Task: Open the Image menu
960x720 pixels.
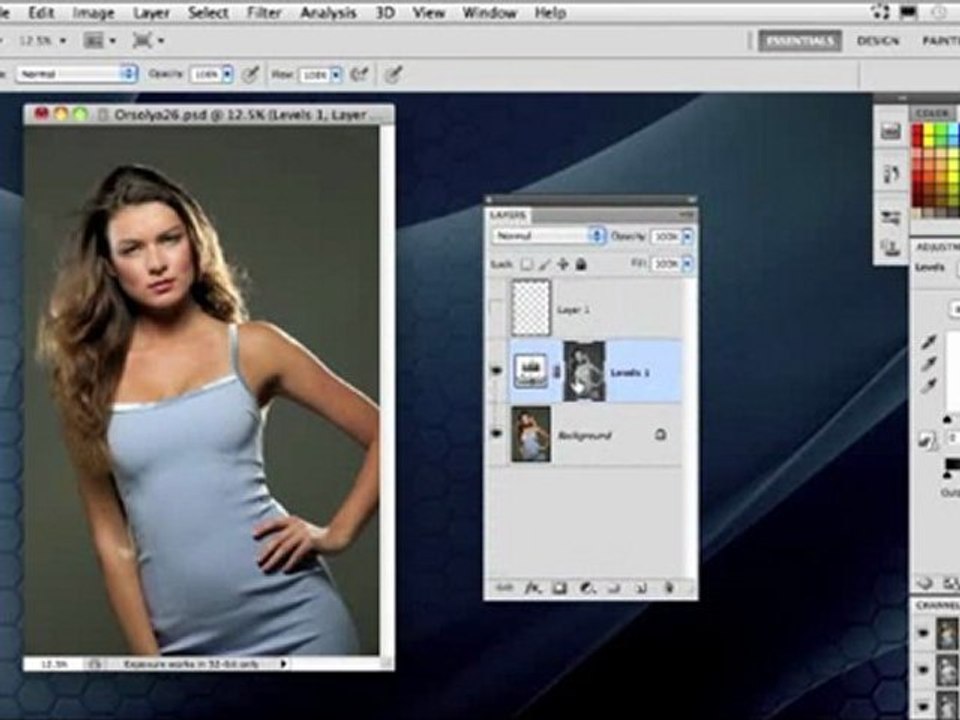Action: pos(94,12)
